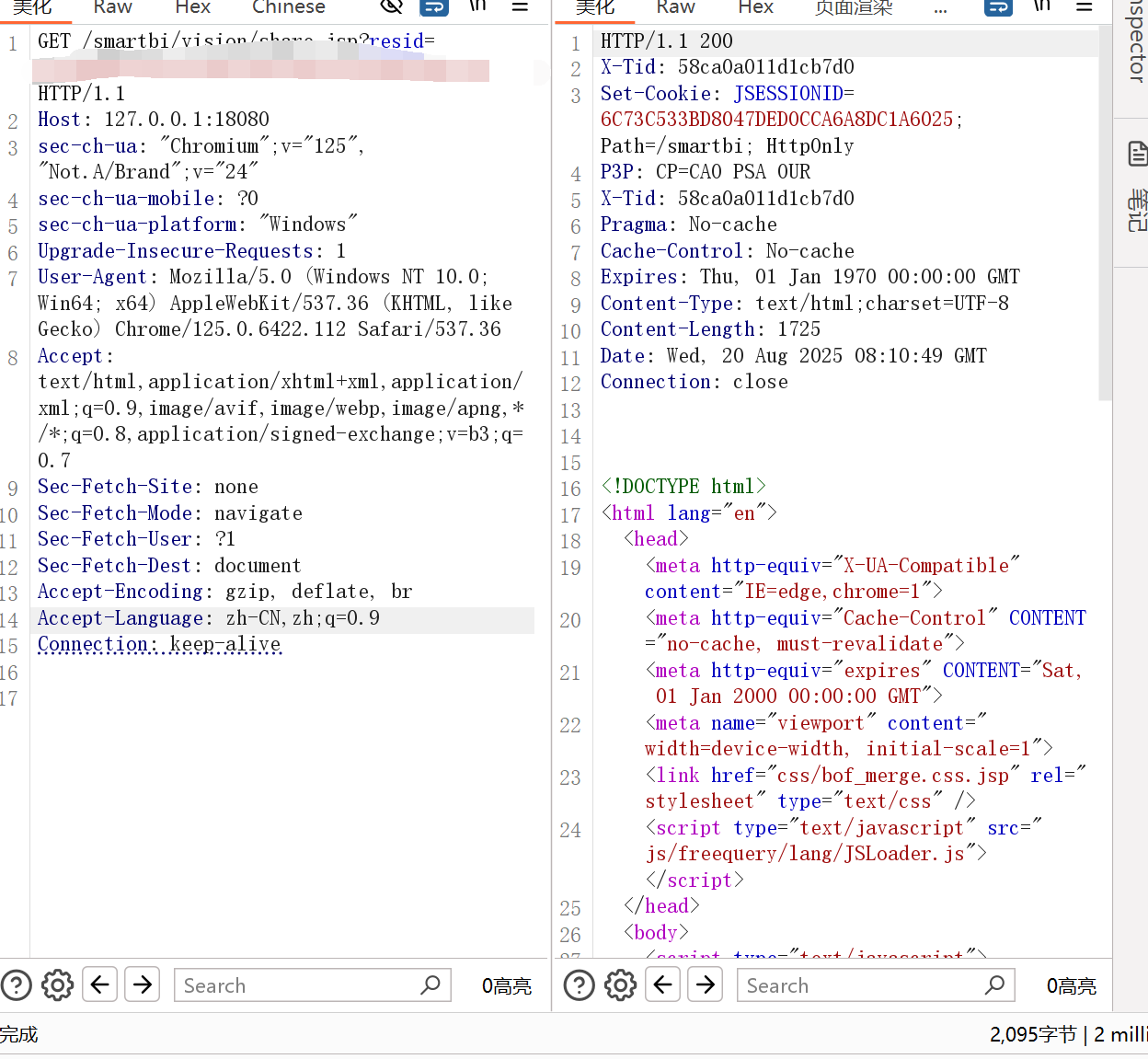Screen dimensions: 1148x1059
Task: Click the Sec-Fetch-Site: none line
Action: (148, 487)
